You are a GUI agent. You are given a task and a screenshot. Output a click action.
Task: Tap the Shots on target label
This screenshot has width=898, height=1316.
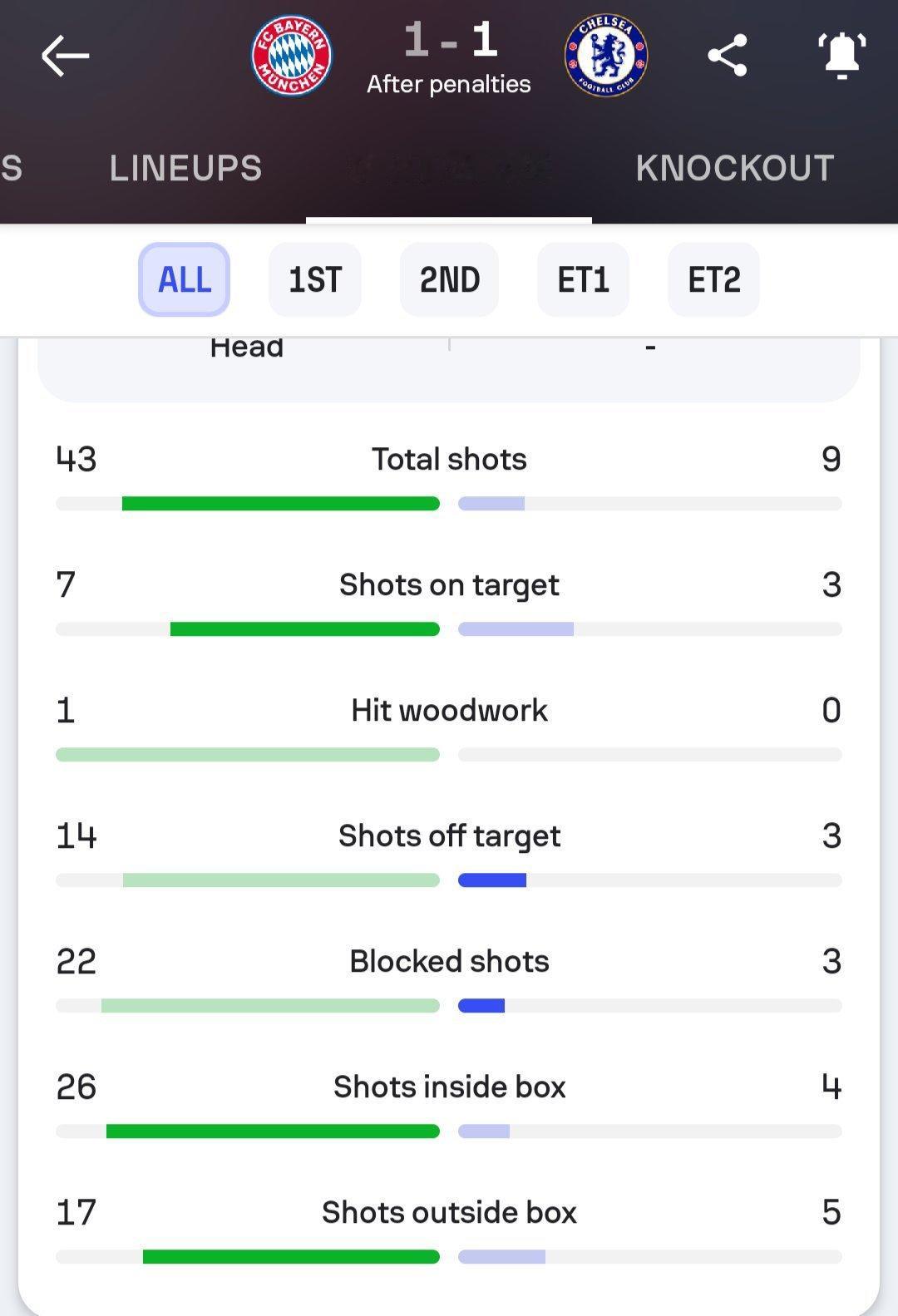click(x=449, y=585)
